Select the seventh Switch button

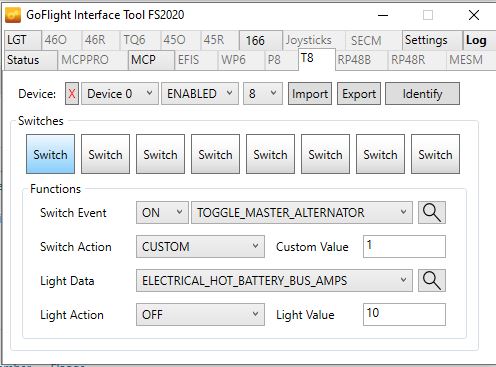pos(380,154)
